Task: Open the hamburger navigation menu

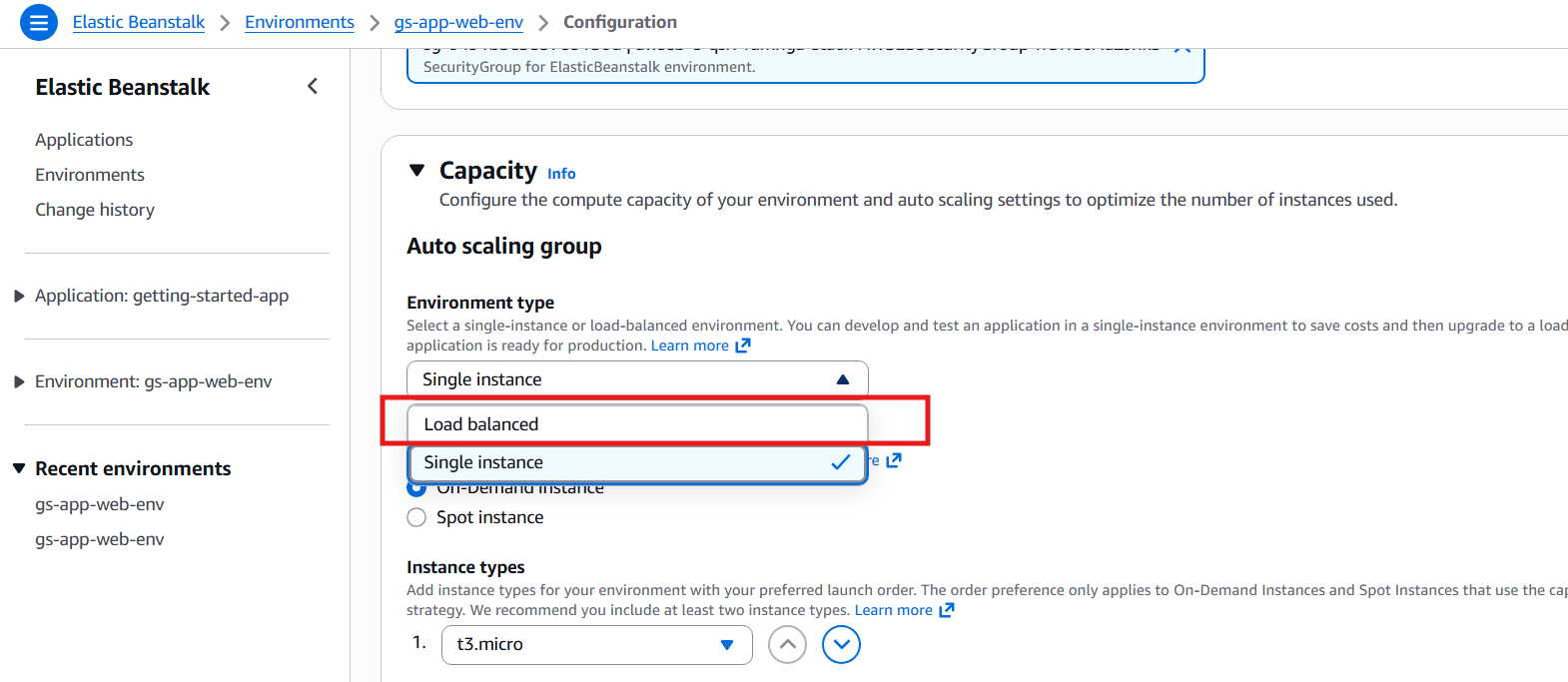Action: (39, 22)
